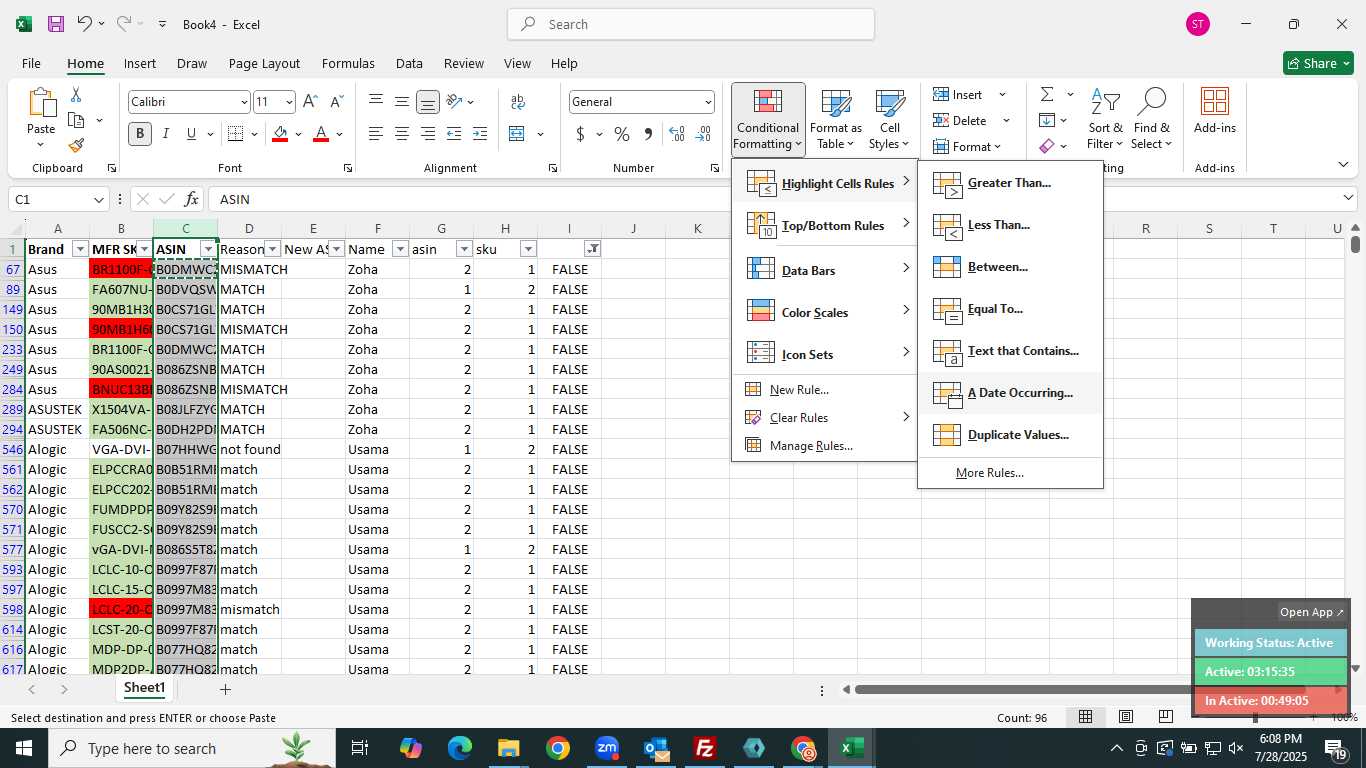Switch to Page Layout view in status bar
This screenshot has height=768, width=1366.
[x=1125, y=717]
